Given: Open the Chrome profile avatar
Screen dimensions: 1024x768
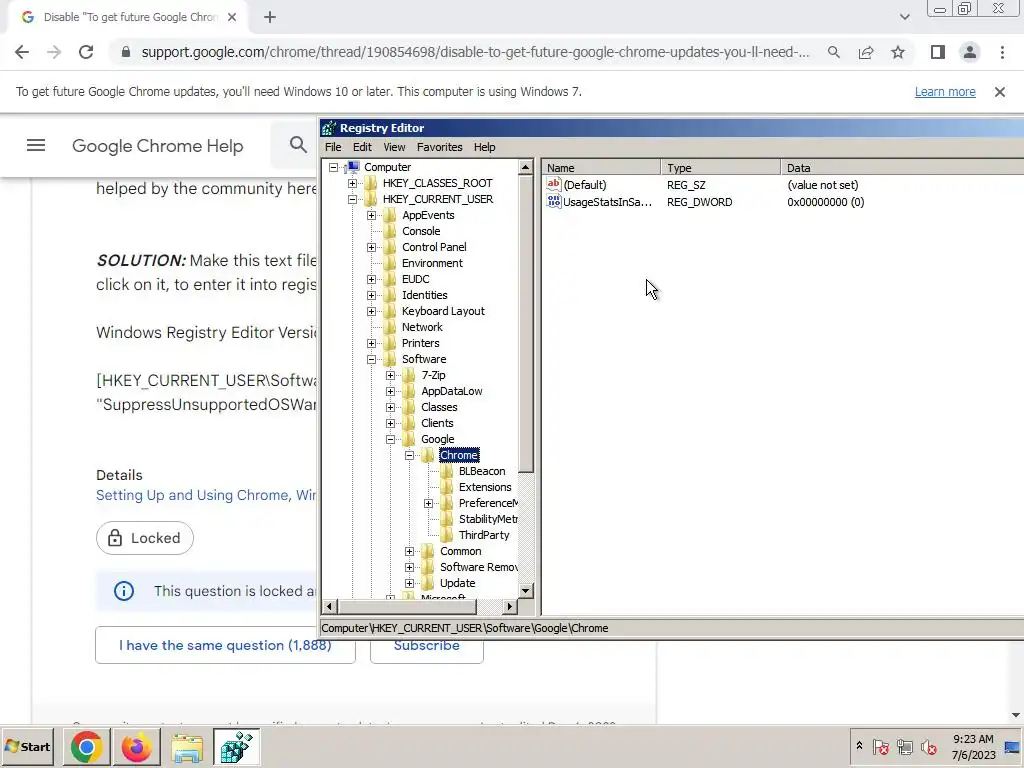Looking at the screenshot, I should click(970, 52).
